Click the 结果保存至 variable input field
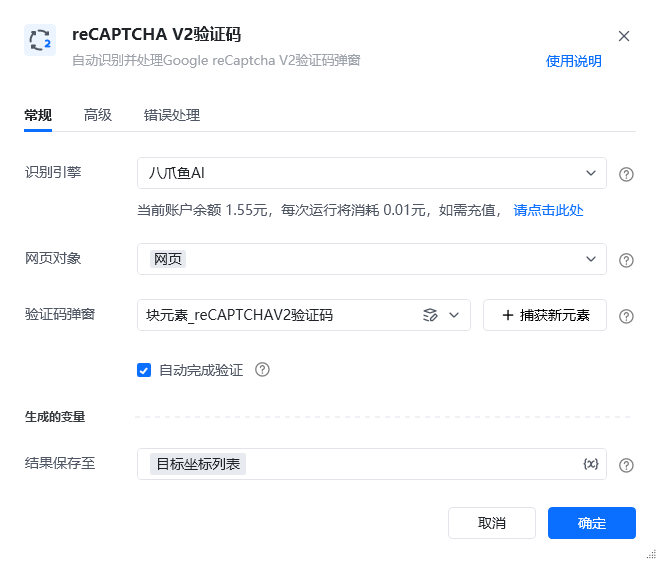Image resolution: width=660 pixels, height=563 pixels. click(x=372, y=464)
